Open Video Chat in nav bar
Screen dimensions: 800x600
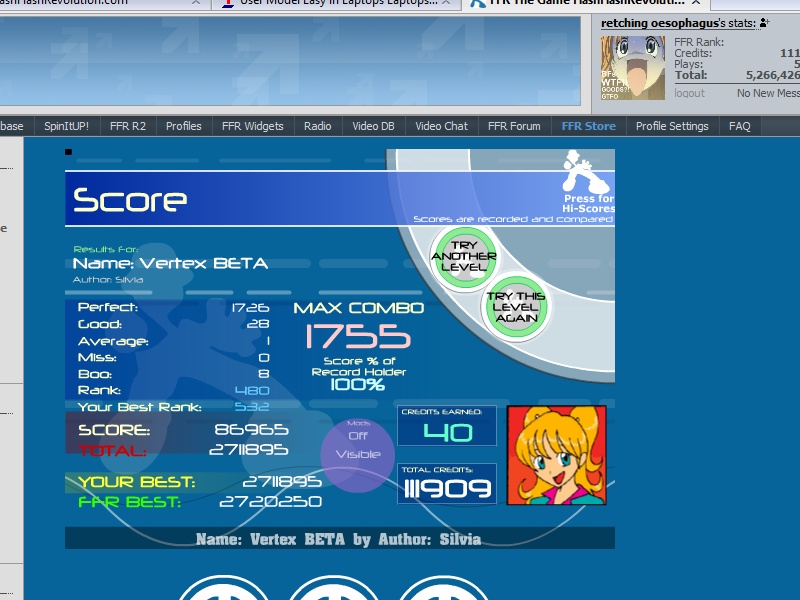click(x=441, y=126)
